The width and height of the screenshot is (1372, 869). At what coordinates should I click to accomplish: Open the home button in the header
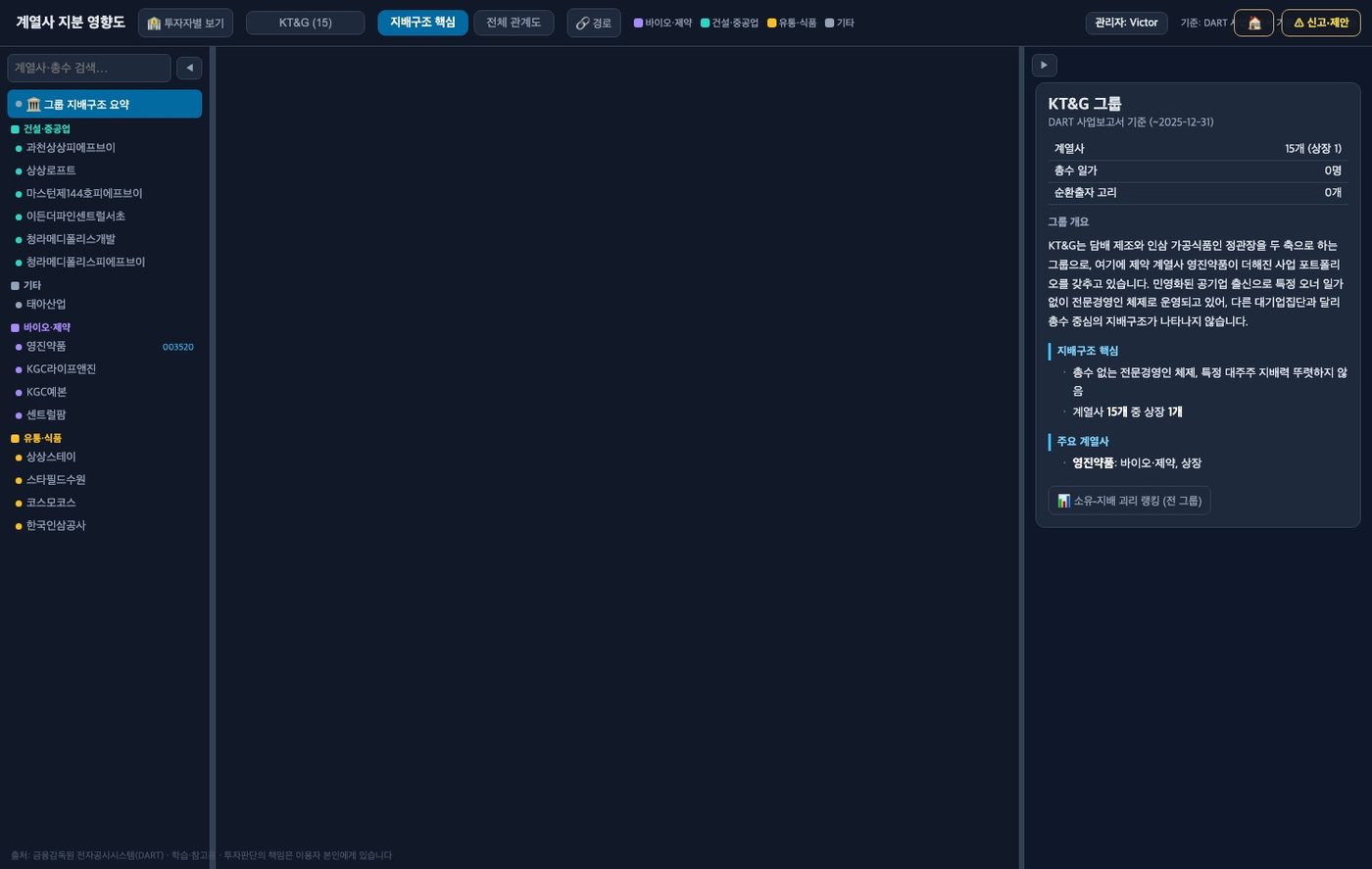[1253, 23]
